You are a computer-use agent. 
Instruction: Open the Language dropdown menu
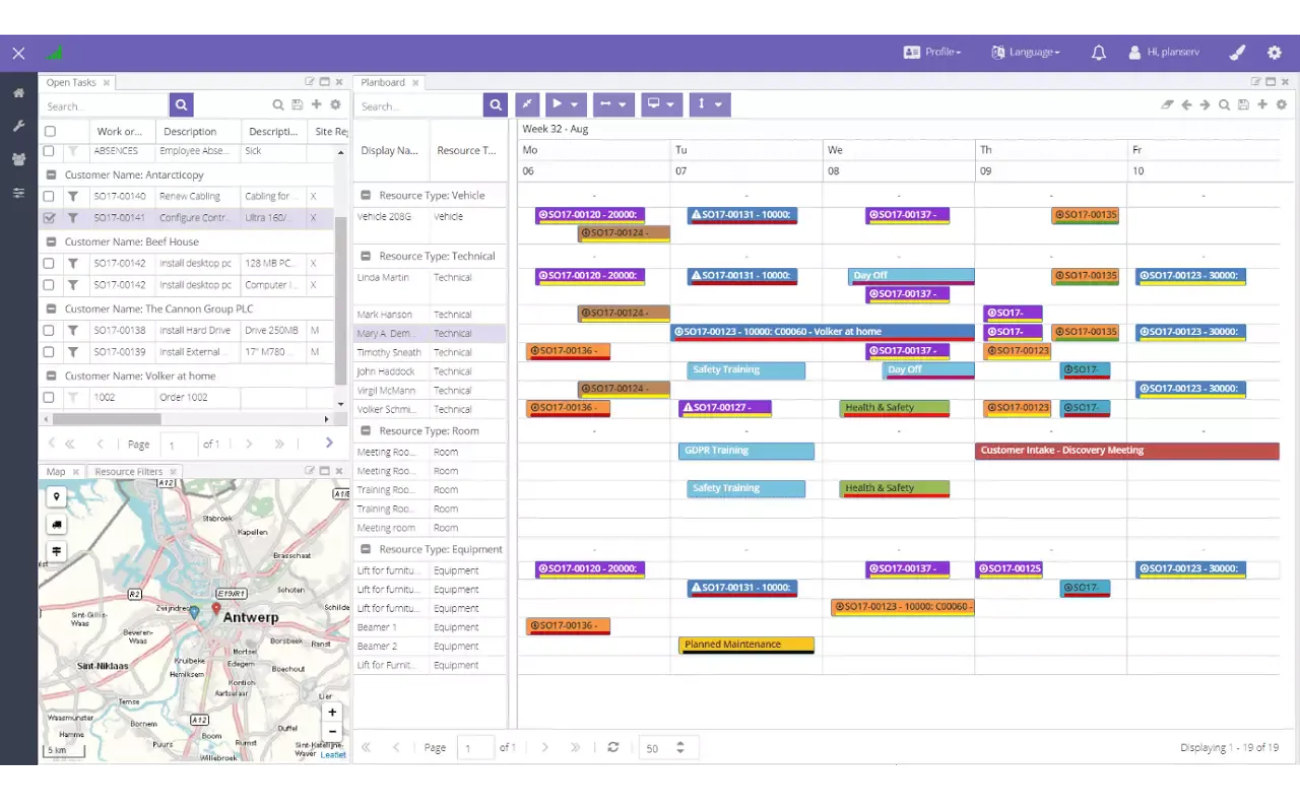click(x=1025, y=53)
